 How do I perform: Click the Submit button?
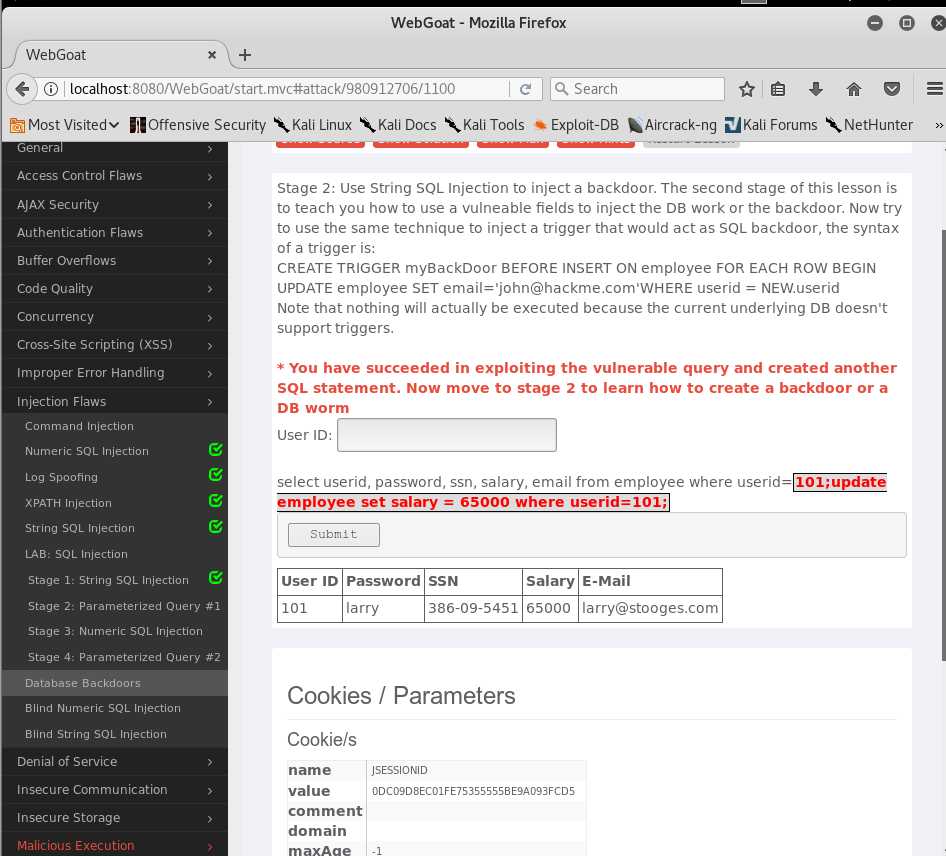(x=334, y=534)
